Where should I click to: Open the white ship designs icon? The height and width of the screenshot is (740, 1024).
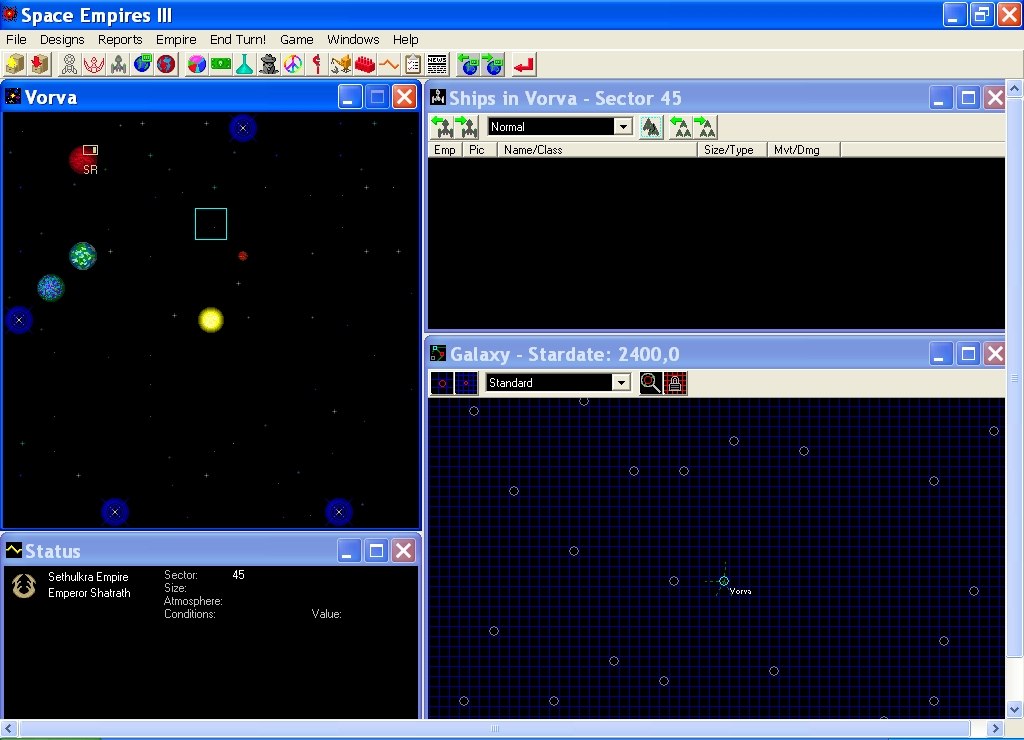[x=69, y=65]
